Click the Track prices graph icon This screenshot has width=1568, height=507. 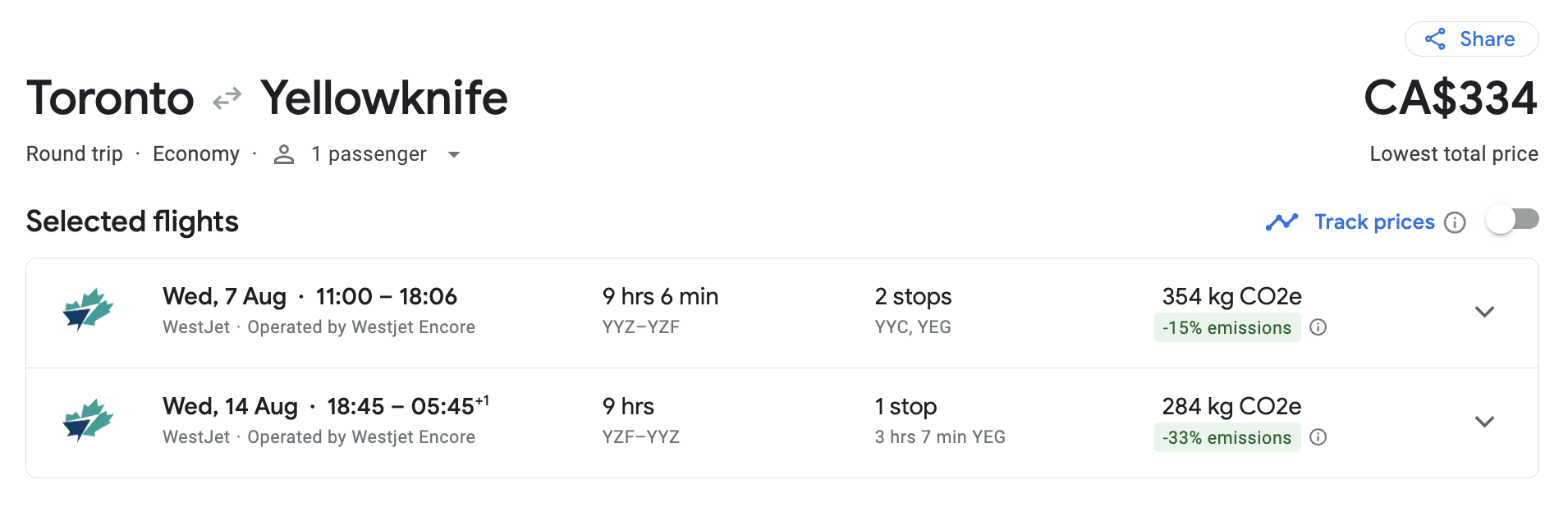click(1281, 222)
